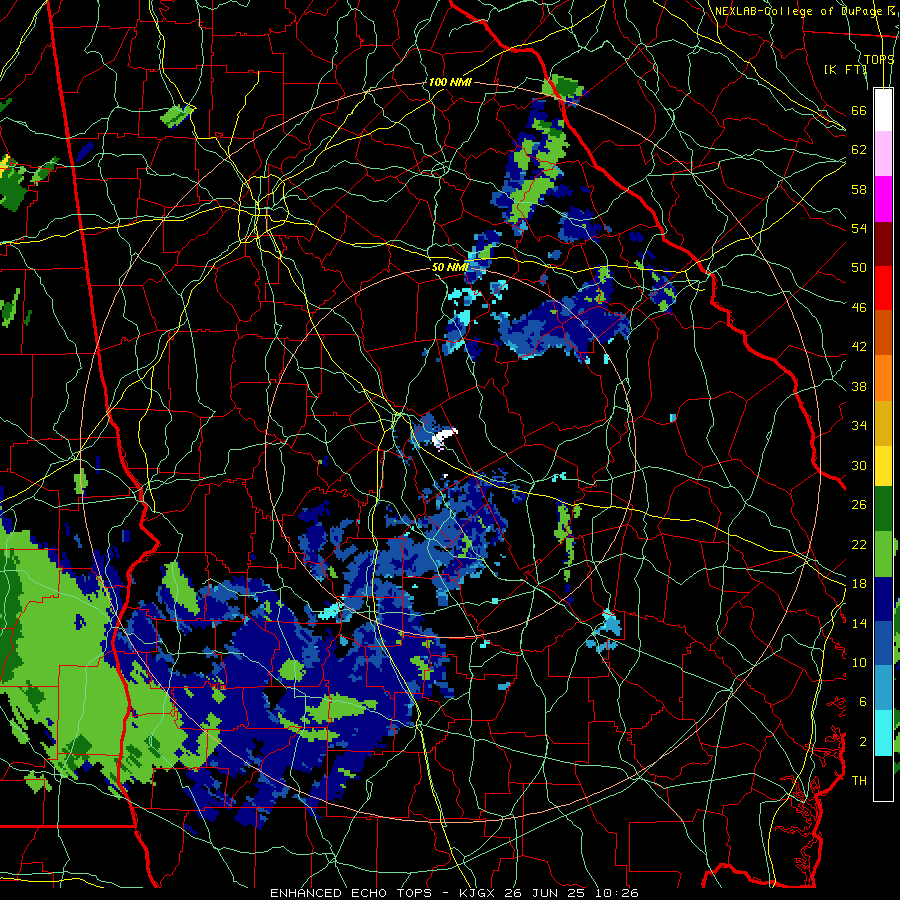
Task: Click the '34' legend value
Action: pos(859,426)
